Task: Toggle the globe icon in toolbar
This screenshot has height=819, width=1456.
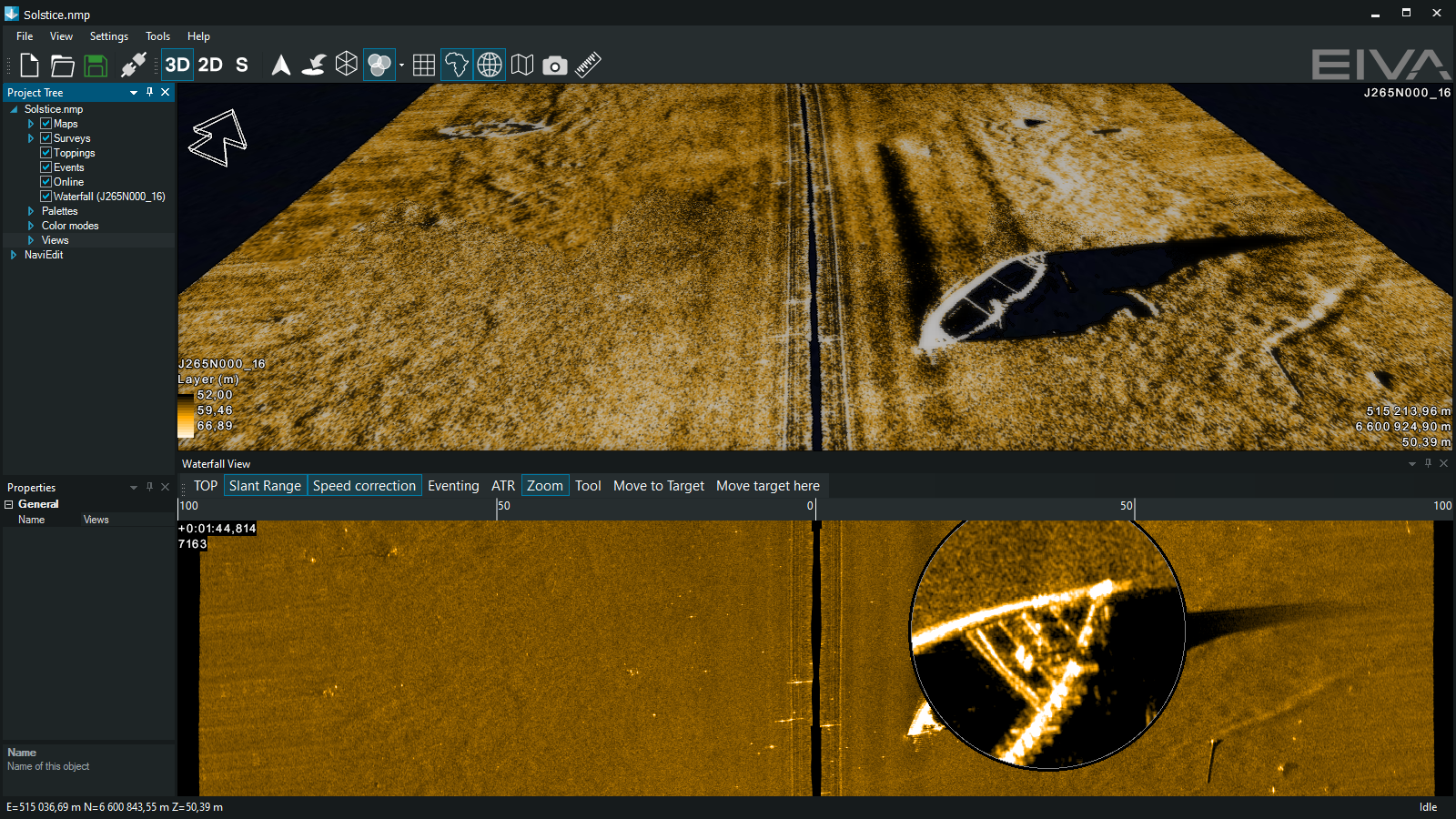Action: point(490,65)
